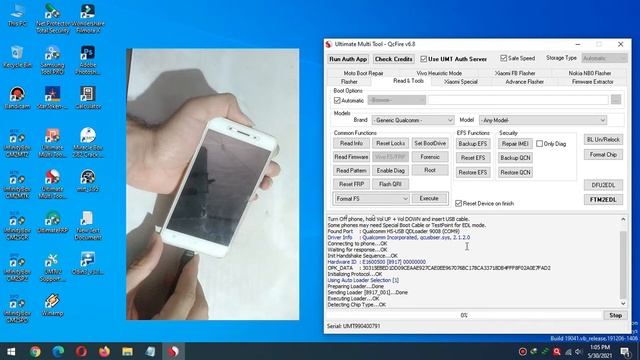Click the phone photo on the desktop
The width and height of the screenshot is (640, 360).
[213, 184]
